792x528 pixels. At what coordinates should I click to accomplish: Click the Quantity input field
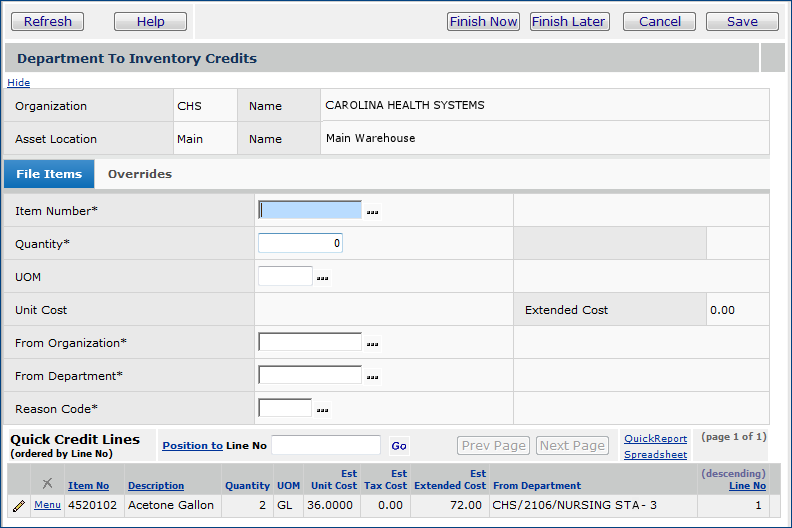pyautogui.click(x=300, y=243)
